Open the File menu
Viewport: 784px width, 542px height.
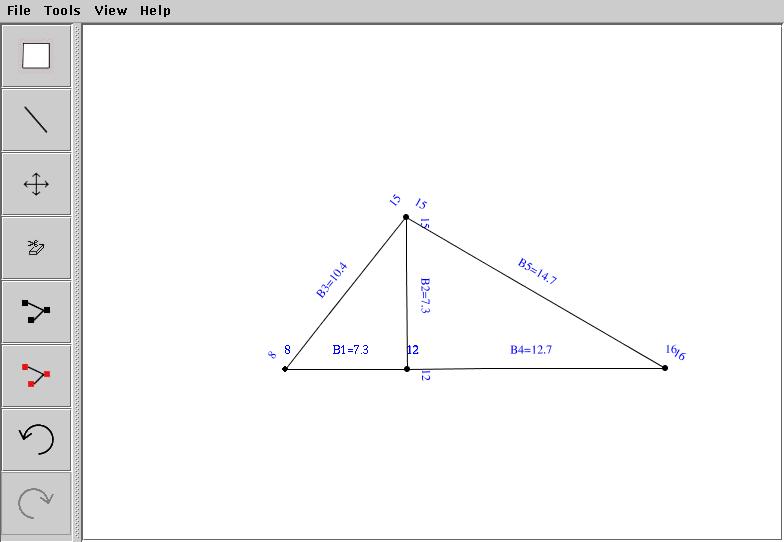click(18, 10)
